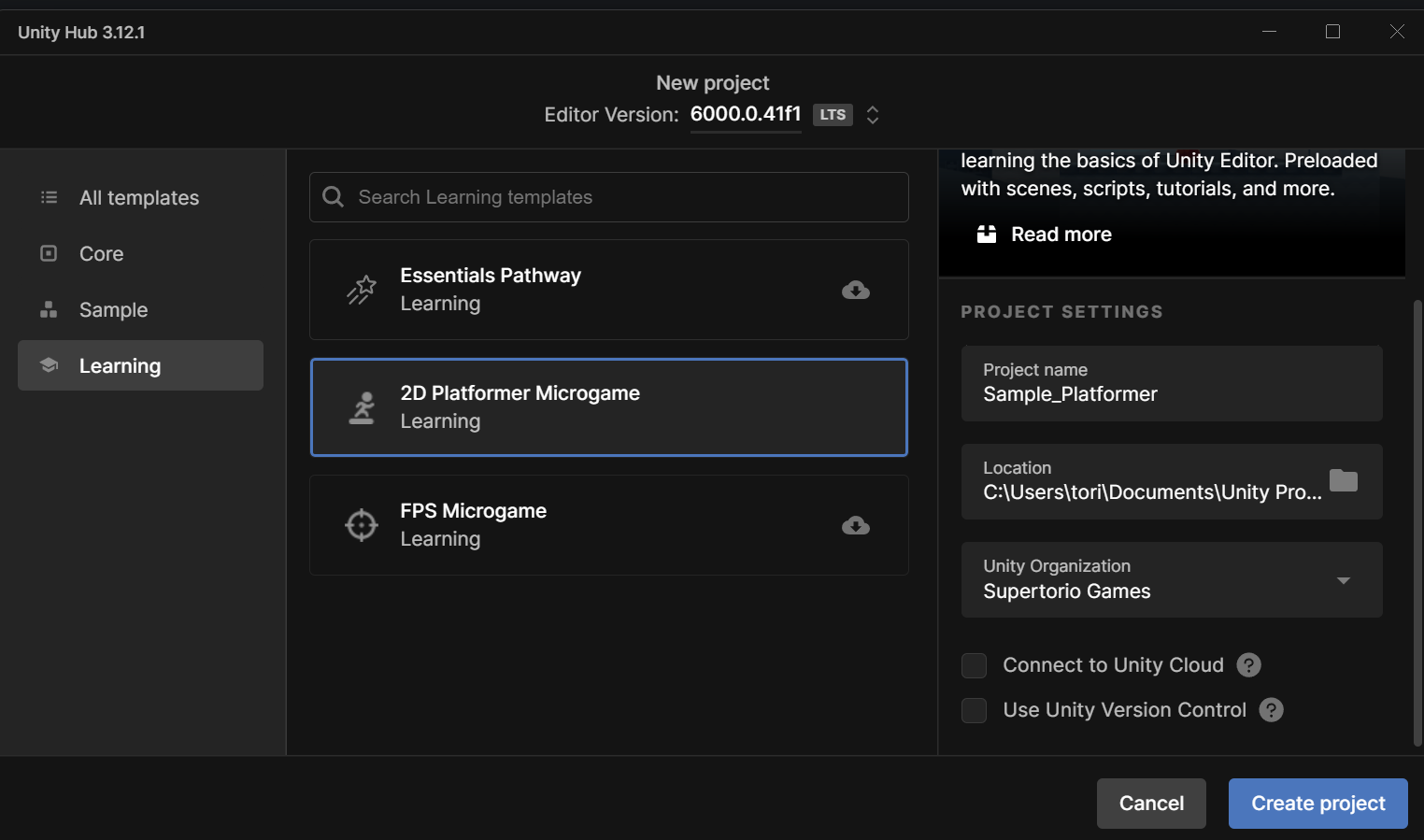Select Learning templates category
Image resolution: width=1424 pixels, height=840 pixels.
point(140,365)
